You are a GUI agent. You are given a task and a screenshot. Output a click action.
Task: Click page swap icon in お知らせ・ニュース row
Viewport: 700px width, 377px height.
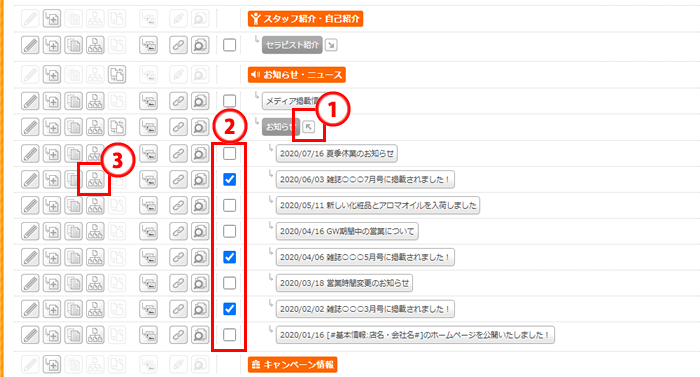pos(117,75)
